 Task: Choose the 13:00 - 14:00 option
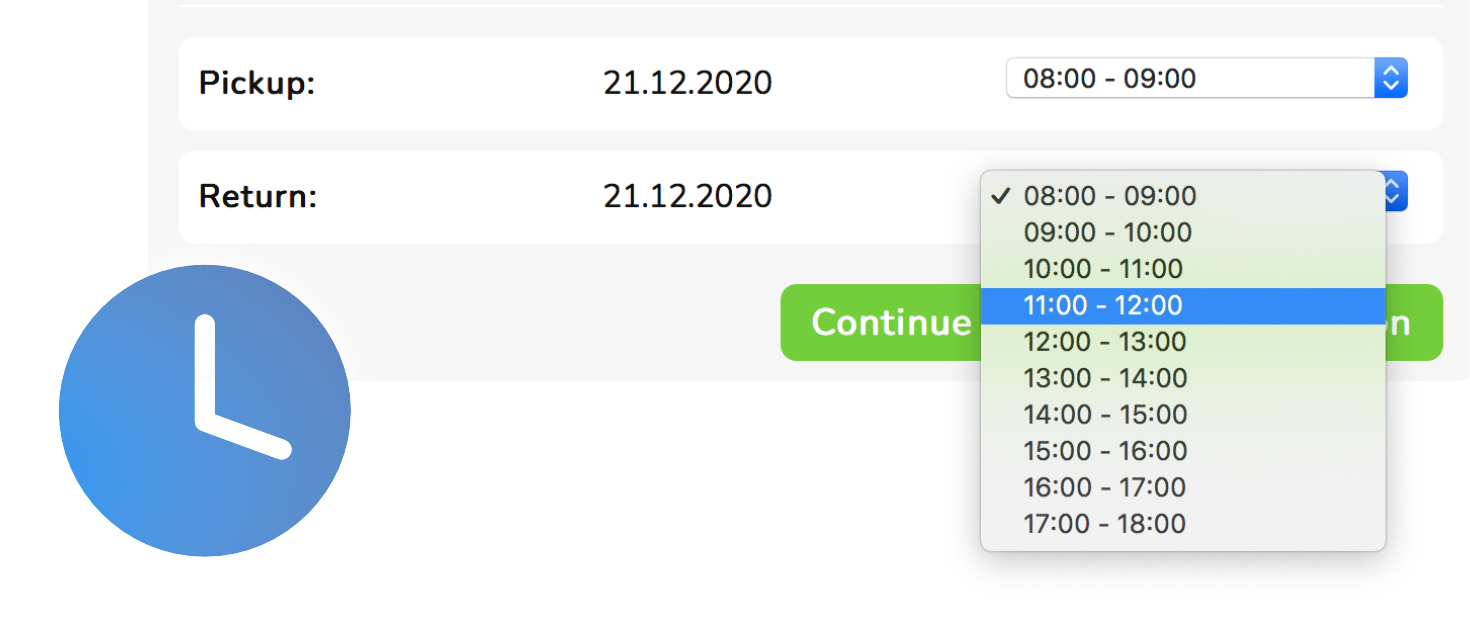pyautogui.click(x=1183, y=378)
